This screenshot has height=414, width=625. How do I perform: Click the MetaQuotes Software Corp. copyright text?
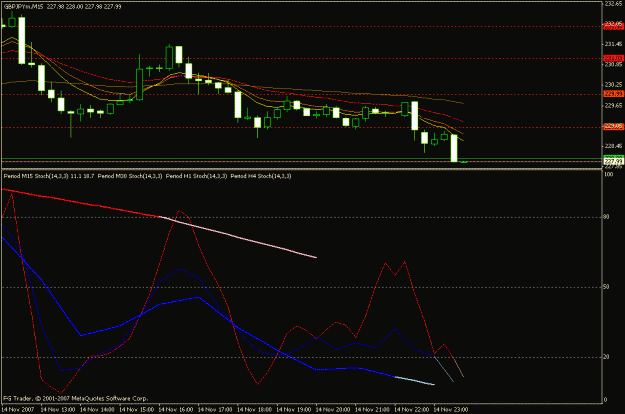coord(76,398)
